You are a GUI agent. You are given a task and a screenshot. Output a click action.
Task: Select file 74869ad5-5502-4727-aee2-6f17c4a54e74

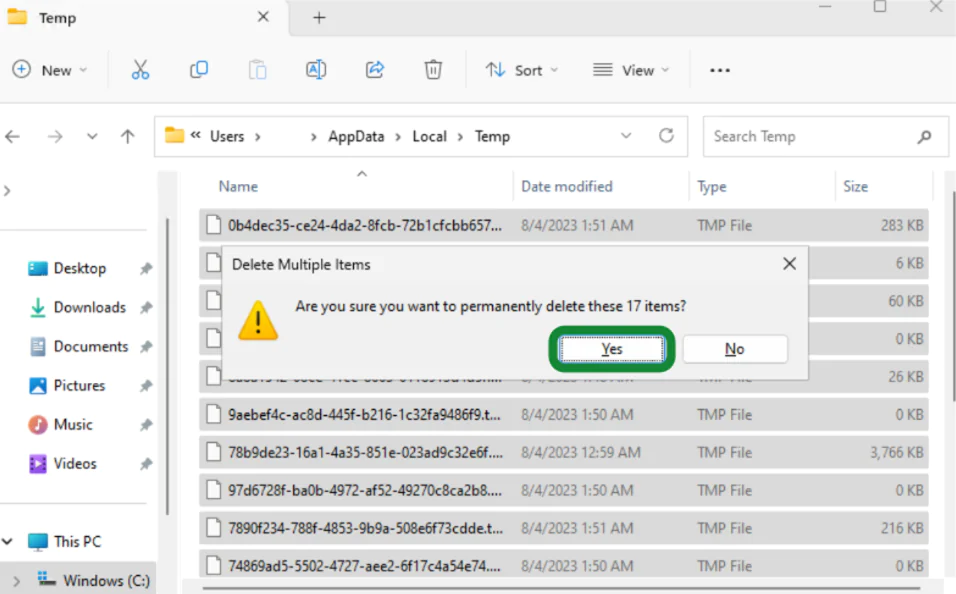564,566
